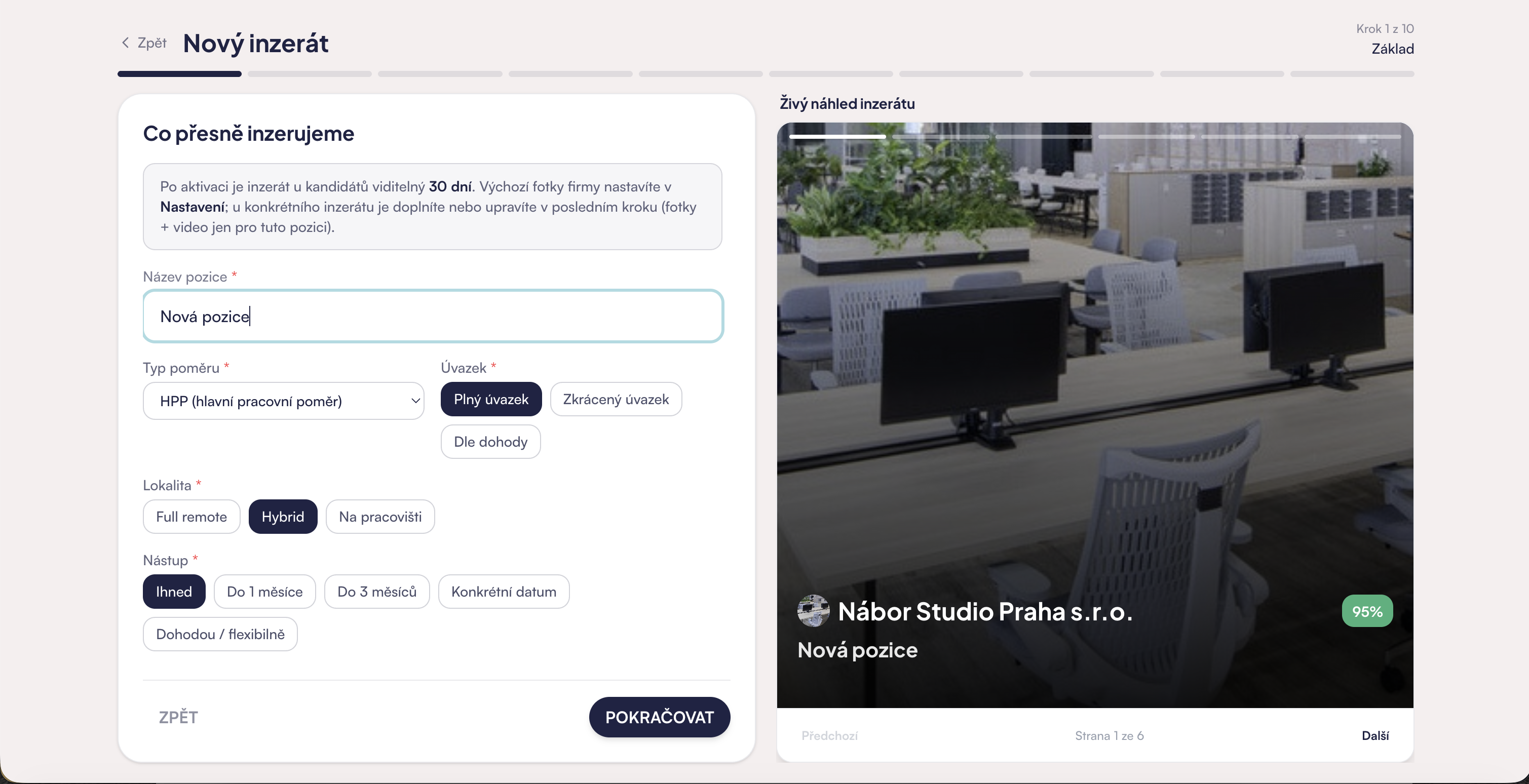Screen dimensions: 1529x784
Task: Click the Živý náhled inzerátu heading
Action: click(x=847, y=104)
